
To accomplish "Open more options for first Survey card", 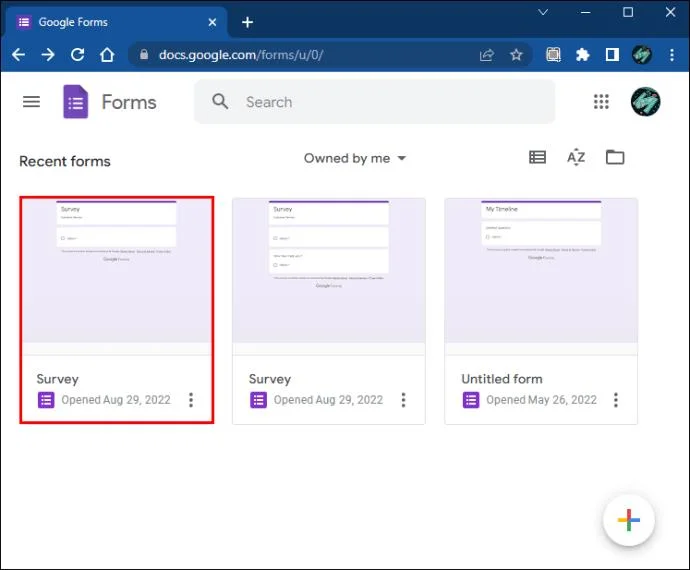I will [191, 400].
